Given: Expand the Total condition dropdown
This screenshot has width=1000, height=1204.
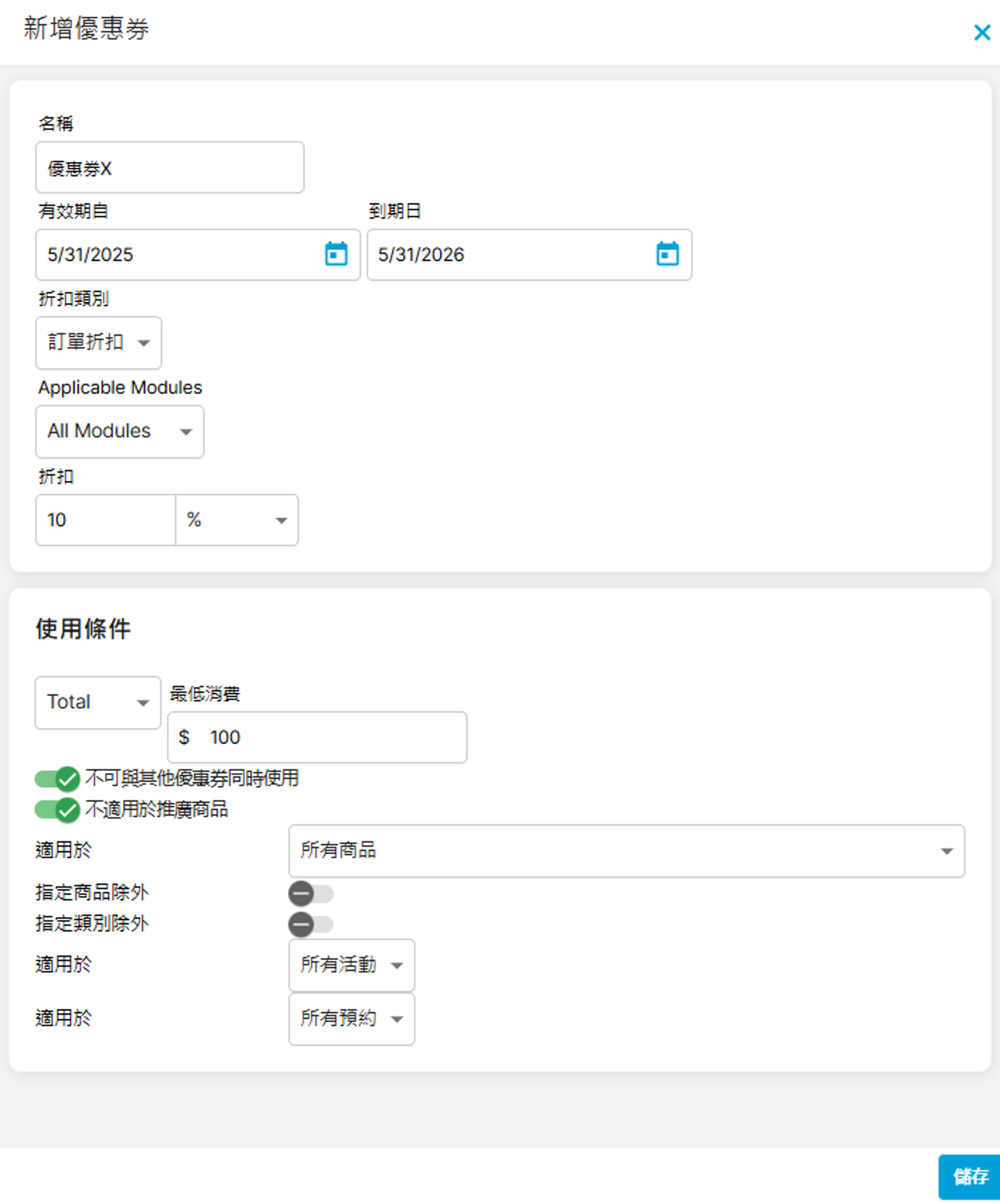Looking at the screenshot, I should coord(98,703).
